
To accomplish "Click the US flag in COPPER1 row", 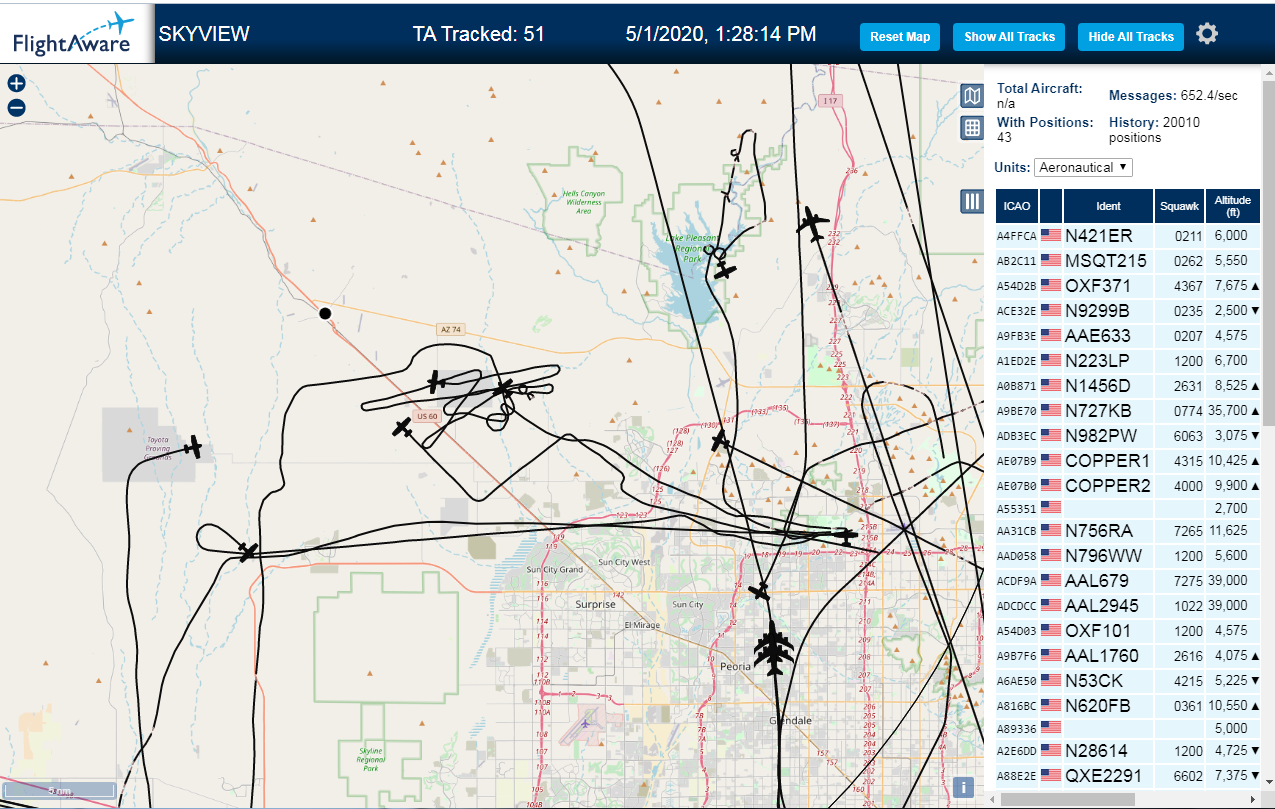I will point(1051,460).
